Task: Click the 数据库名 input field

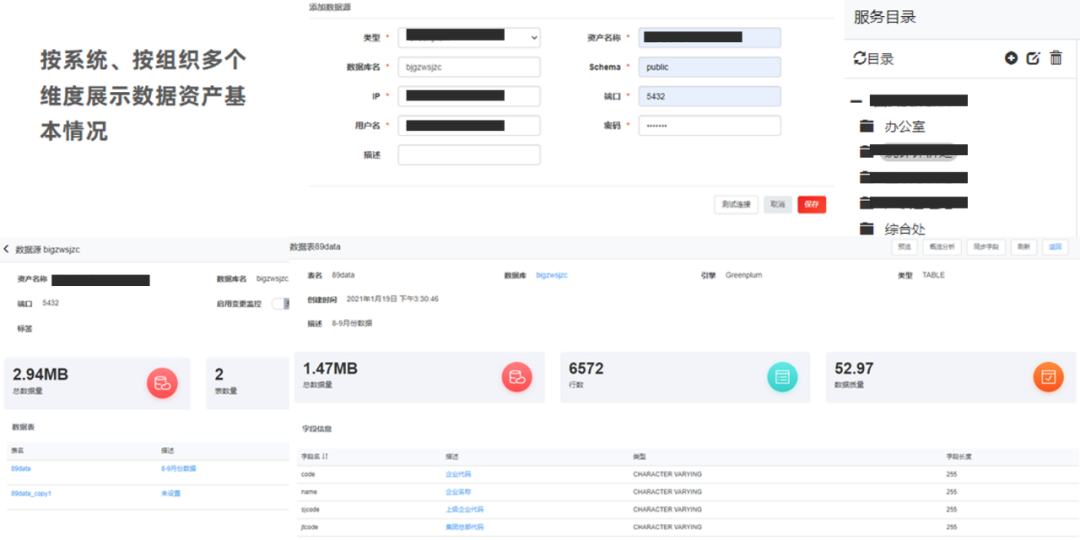Action: point(469,67)
